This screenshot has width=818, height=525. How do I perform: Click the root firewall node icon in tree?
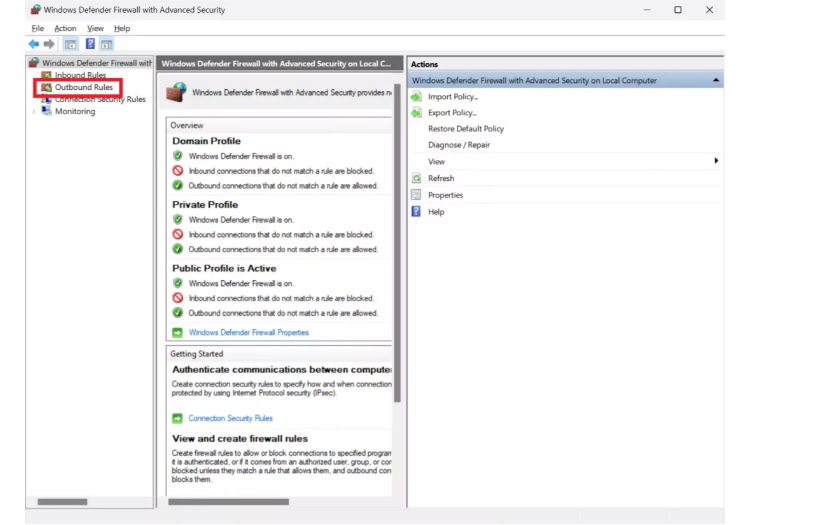point(34,63)
